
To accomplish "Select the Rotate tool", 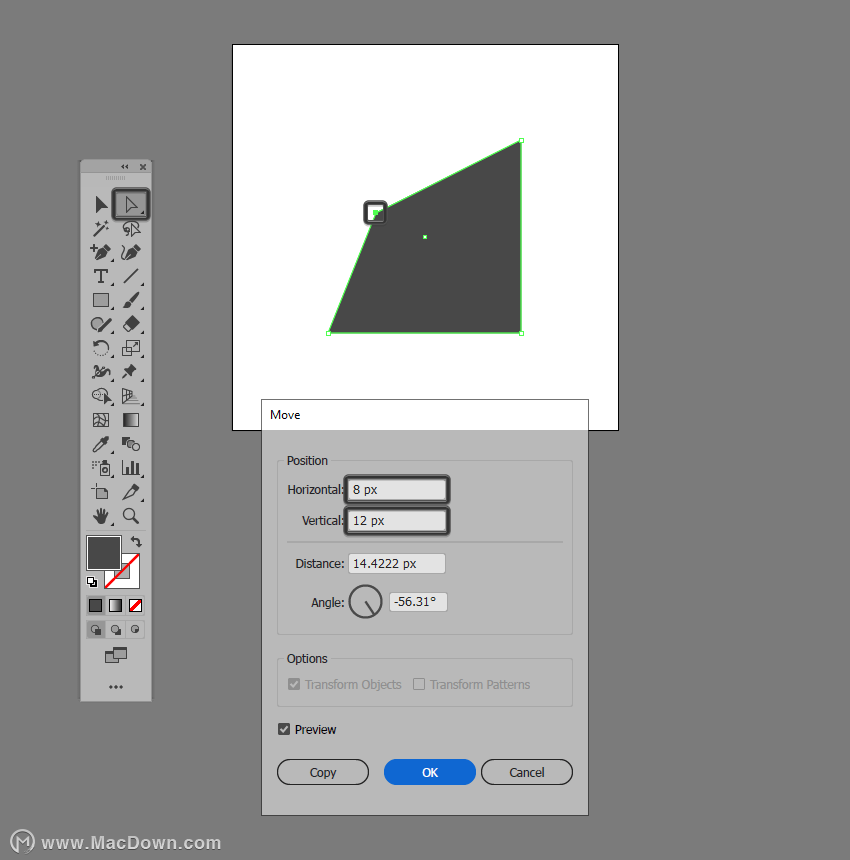I will (101, 348).
